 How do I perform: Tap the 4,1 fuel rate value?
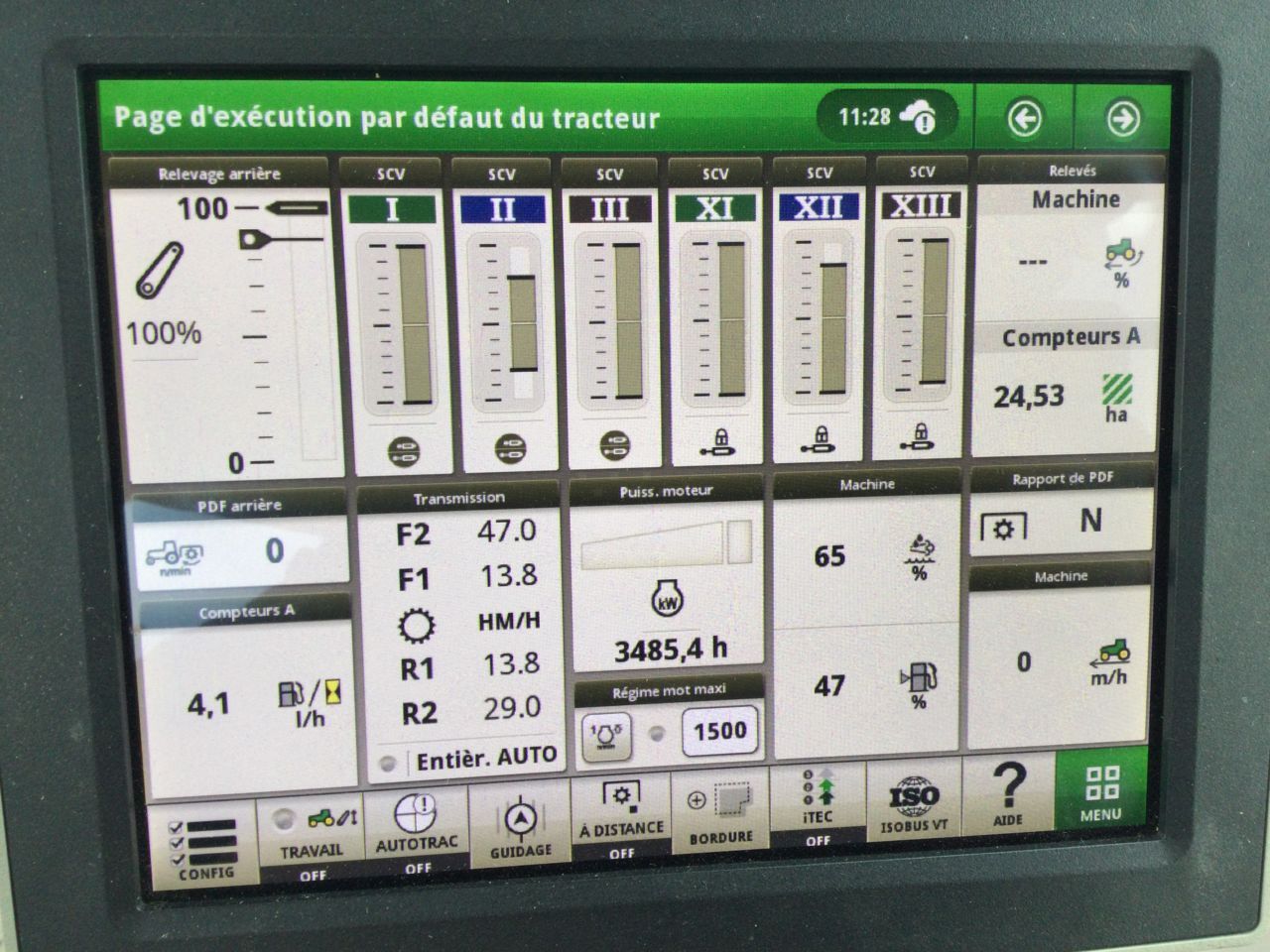point(208,705)
